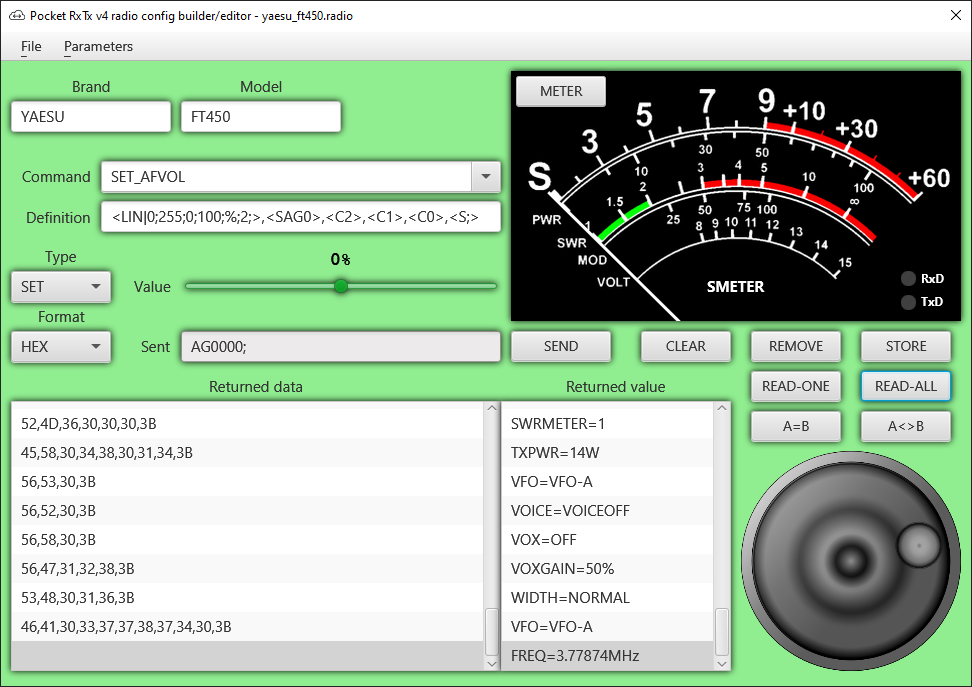This screenshot has height=687, width=972.
Task: Select row 56,53,30,3B
Action: coord(247,482)
